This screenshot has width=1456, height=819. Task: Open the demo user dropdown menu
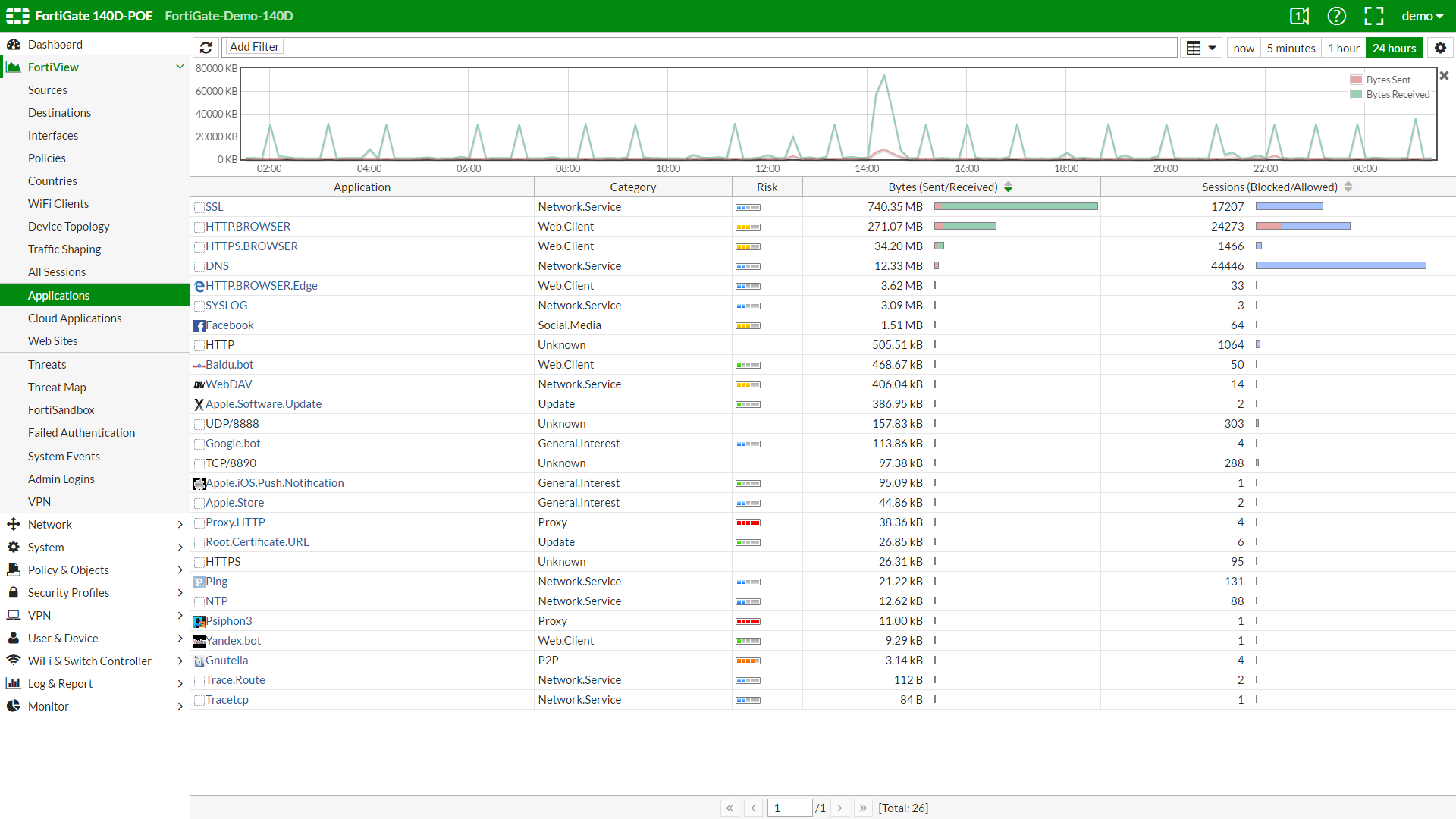1422,16
